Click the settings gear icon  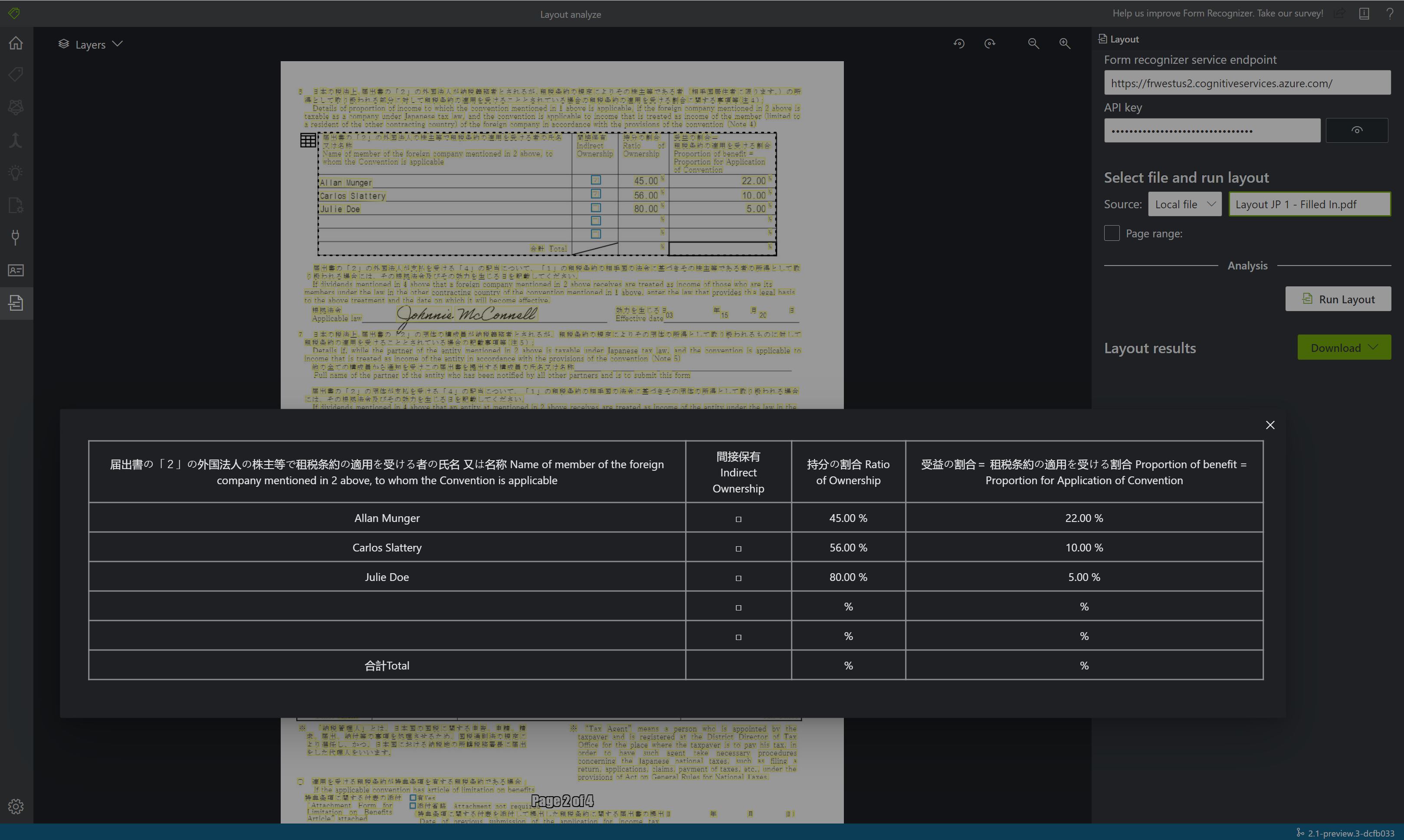click(15, 806)
